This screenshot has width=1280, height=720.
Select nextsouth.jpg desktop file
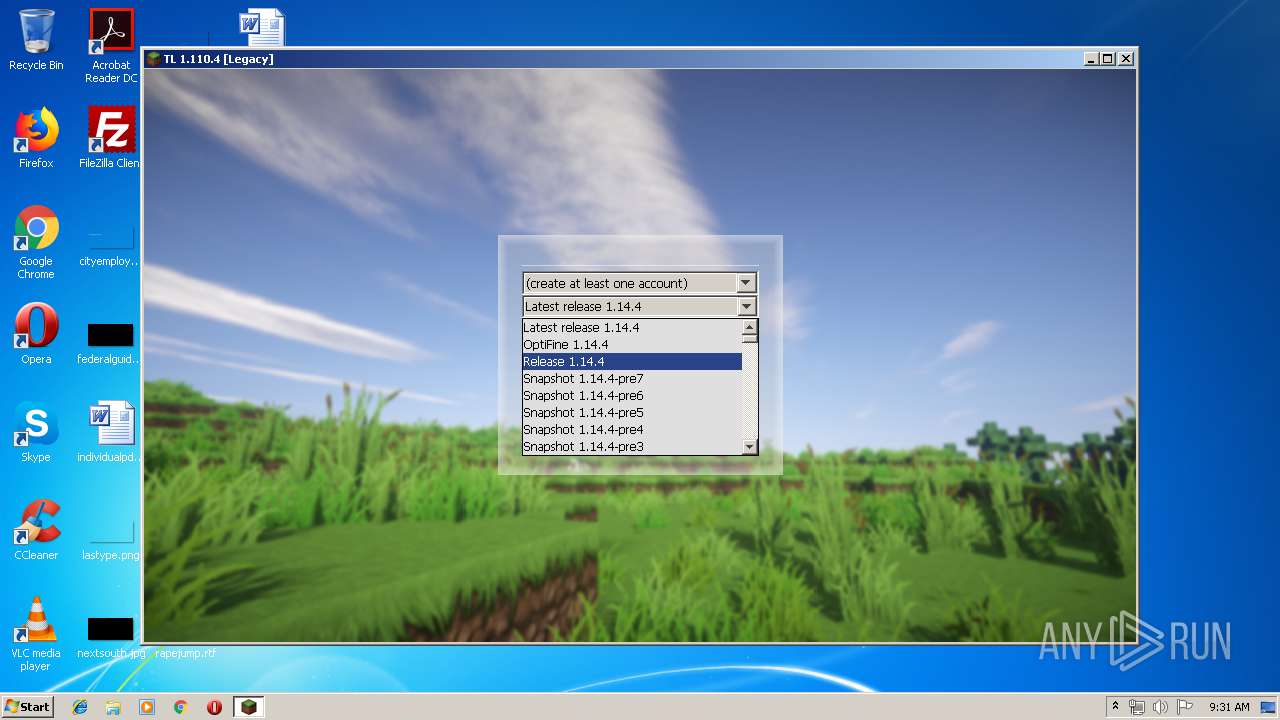(110, 638)
